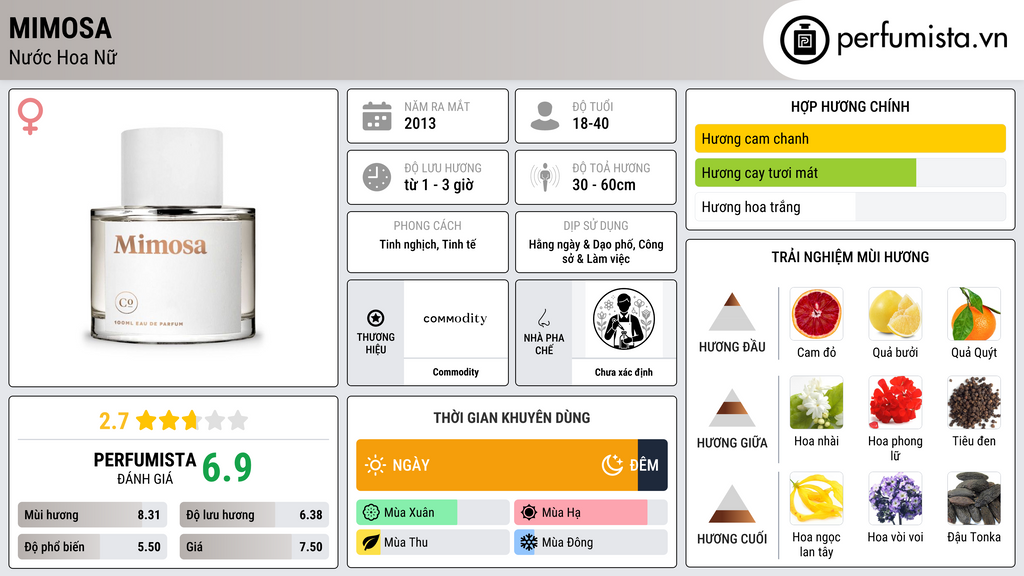This screenshot has width=1024, height=576.
Task: Click the clock icon beside Độ lưu hương
Action: coord(377,177)
